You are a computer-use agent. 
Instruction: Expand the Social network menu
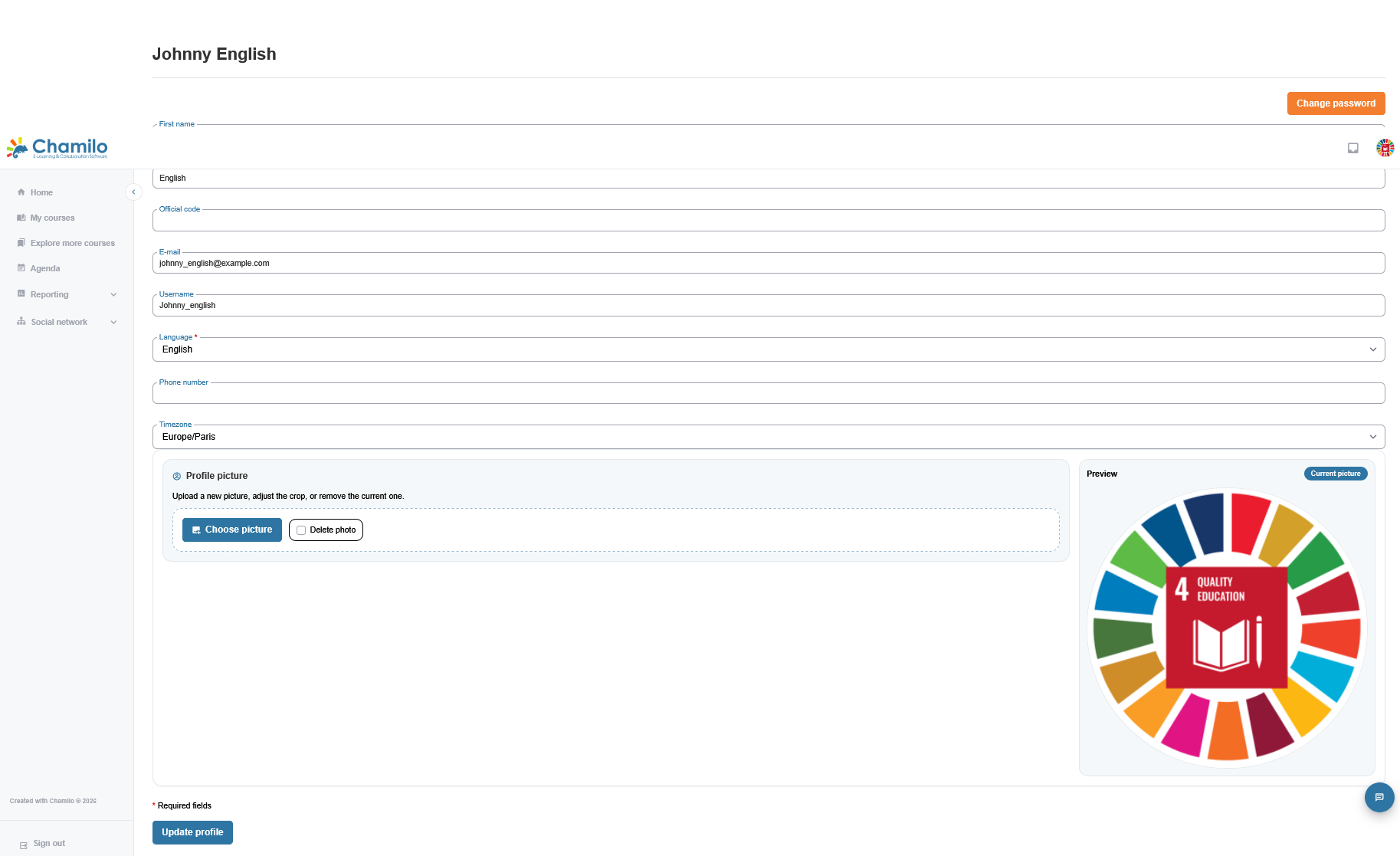pos(67,322)
